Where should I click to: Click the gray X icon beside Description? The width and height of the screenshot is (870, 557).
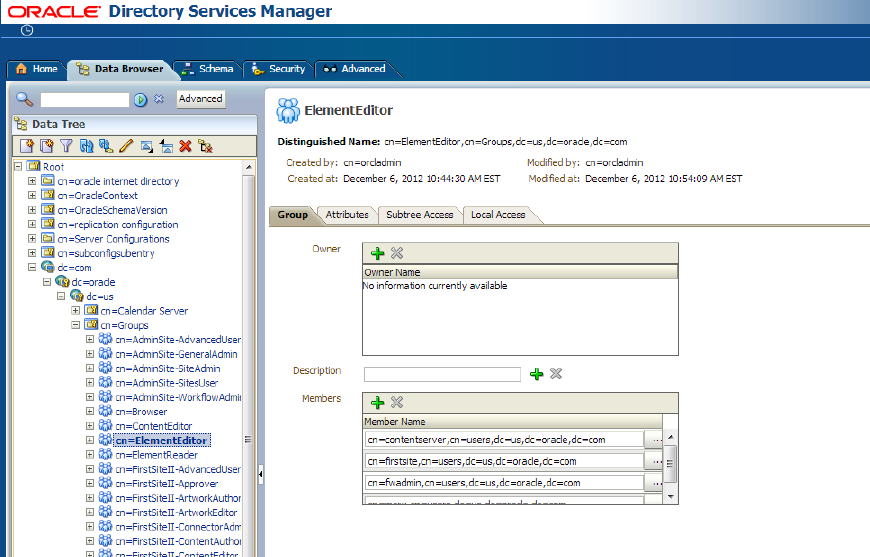click(x=556, y=374)
